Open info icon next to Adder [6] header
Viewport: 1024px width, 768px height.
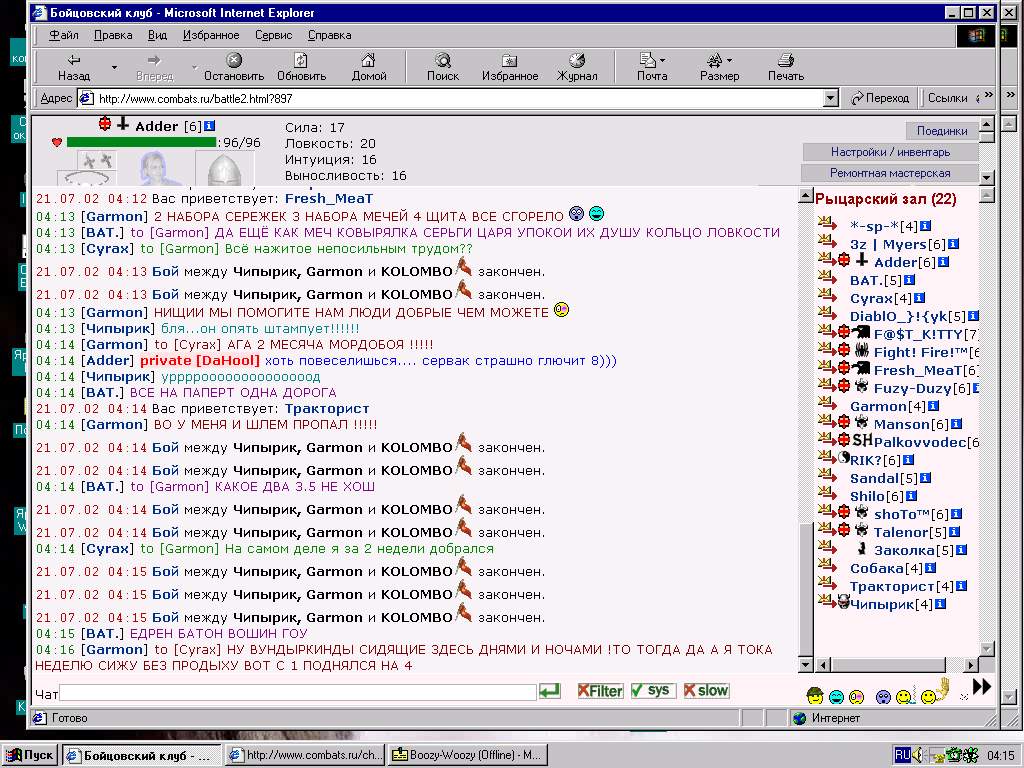point(209,125)
